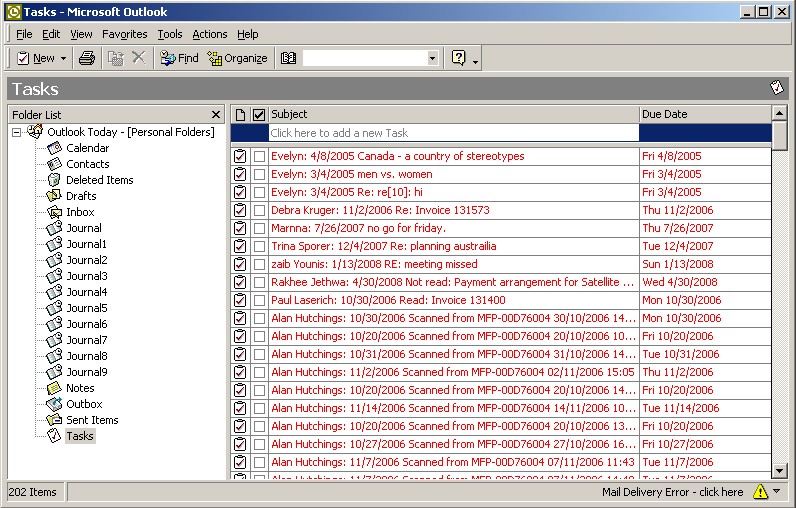Select 'Paul Laserich: 10/30/2006 Read: Invoice 131400' row
The width and height of the screenshot is (796, 508).
pos(501,300)
